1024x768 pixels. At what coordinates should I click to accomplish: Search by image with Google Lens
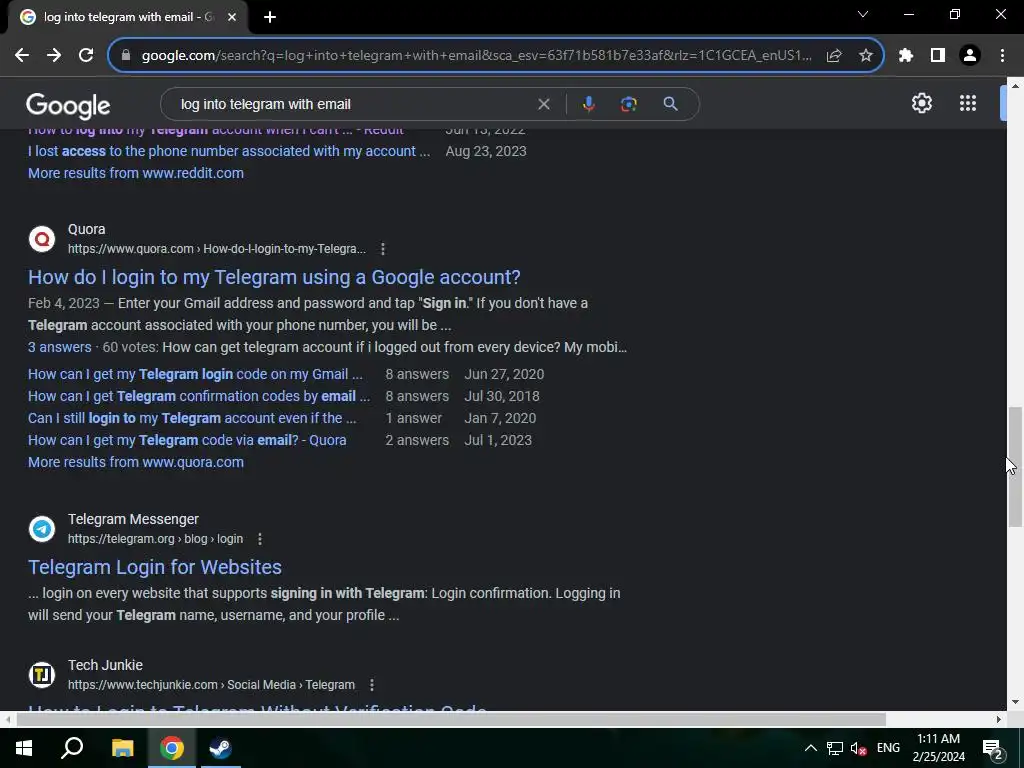[628, 104]
